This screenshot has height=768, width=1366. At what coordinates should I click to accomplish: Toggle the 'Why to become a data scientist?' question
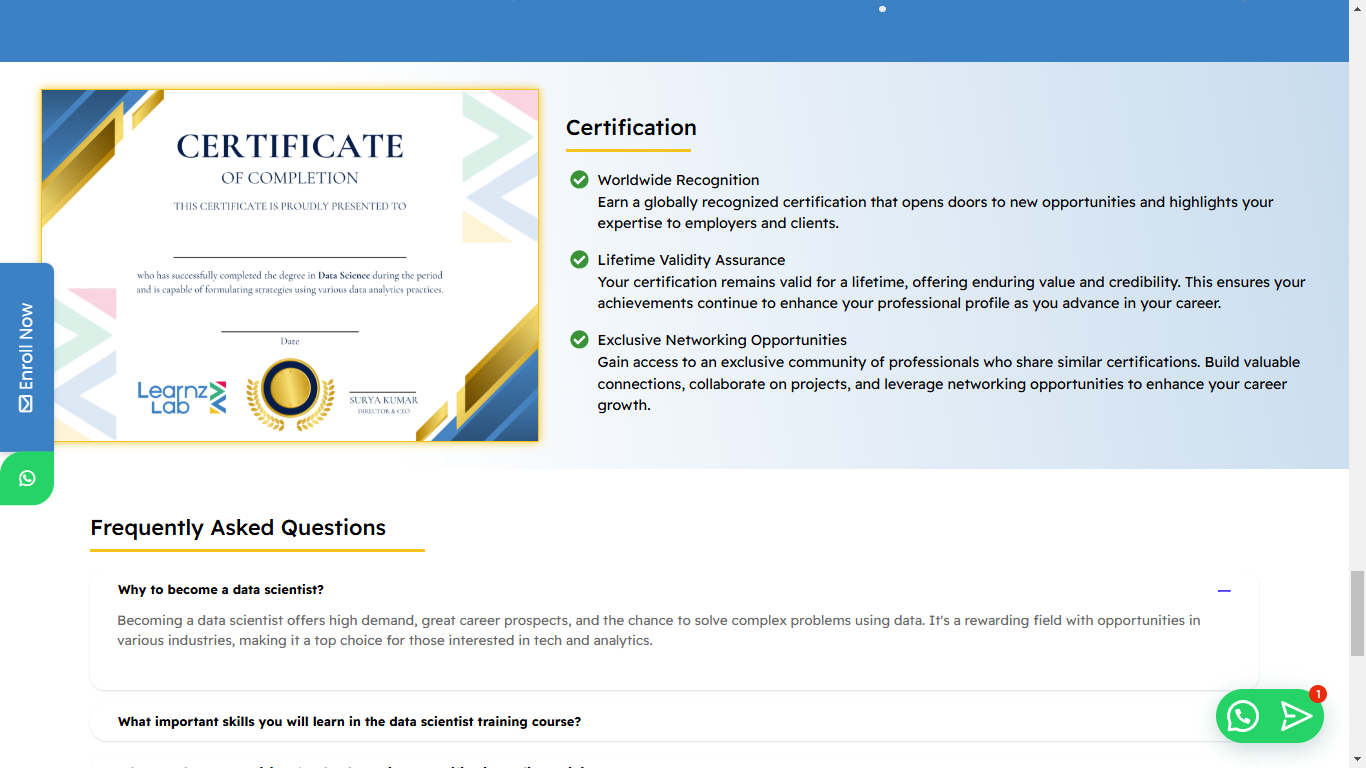point(221,590)
